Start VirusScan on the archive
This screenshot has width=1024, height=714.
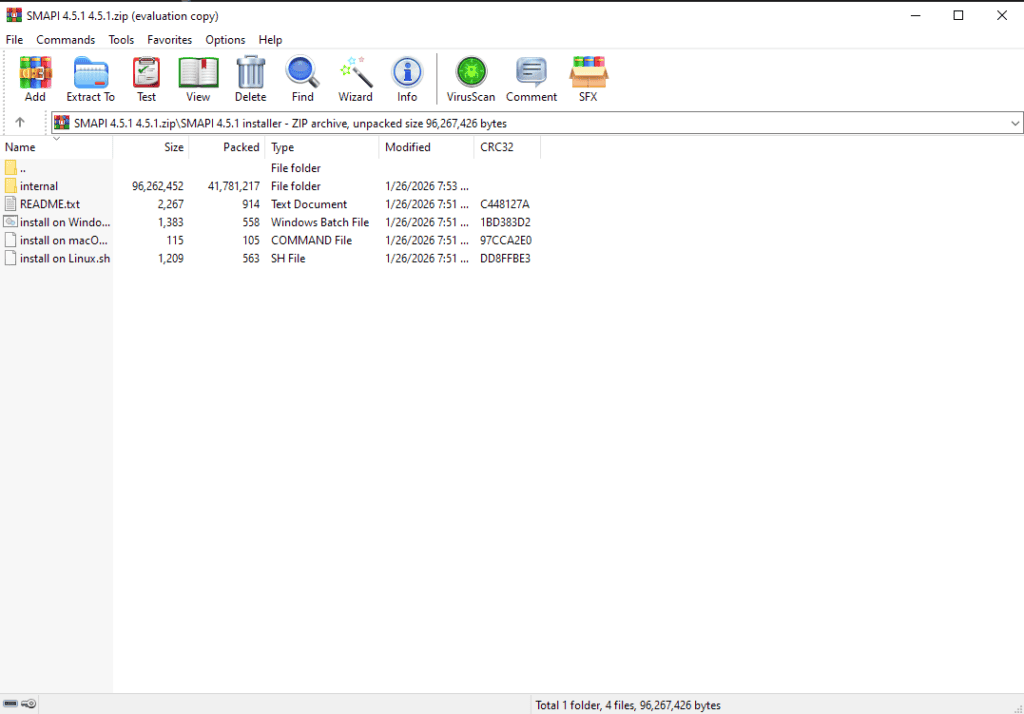click(x=470, y=78)
